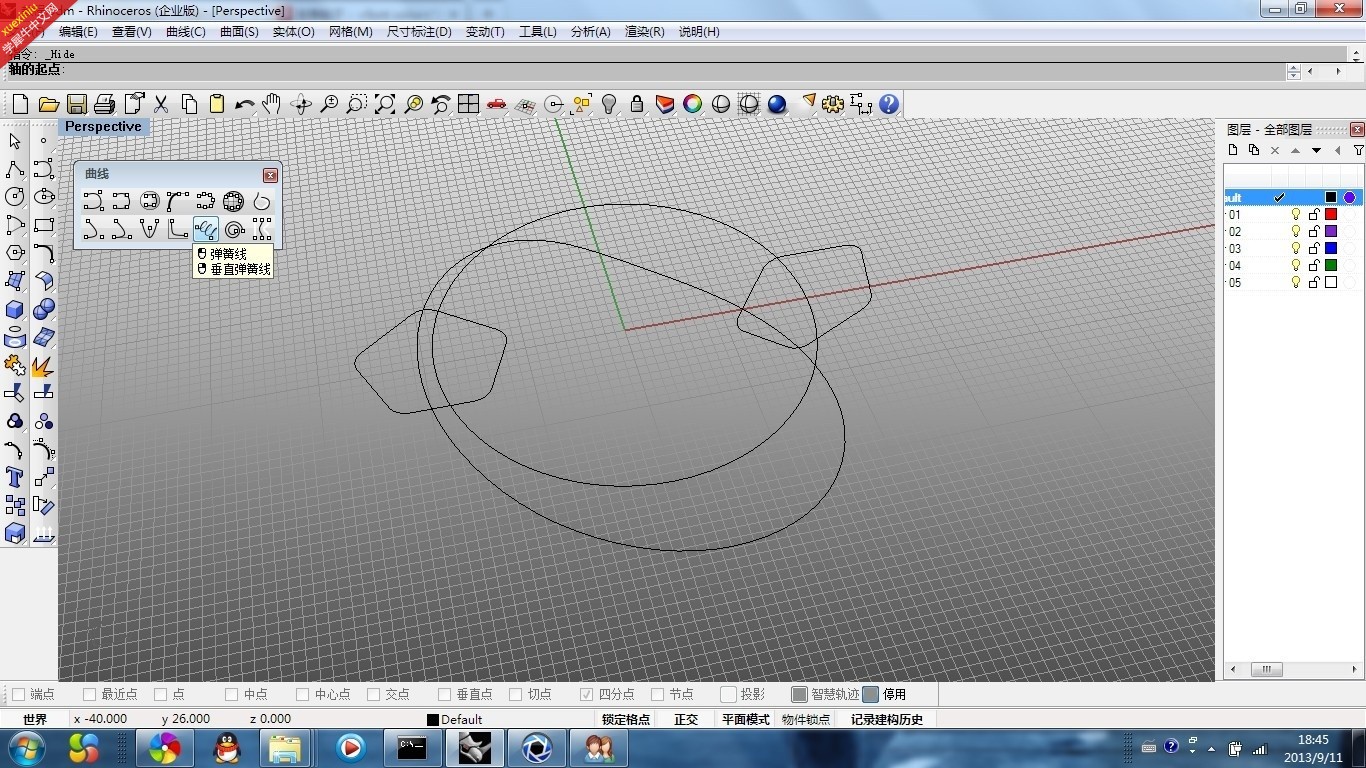Open the color wheel material icon

tap(693, 104)
